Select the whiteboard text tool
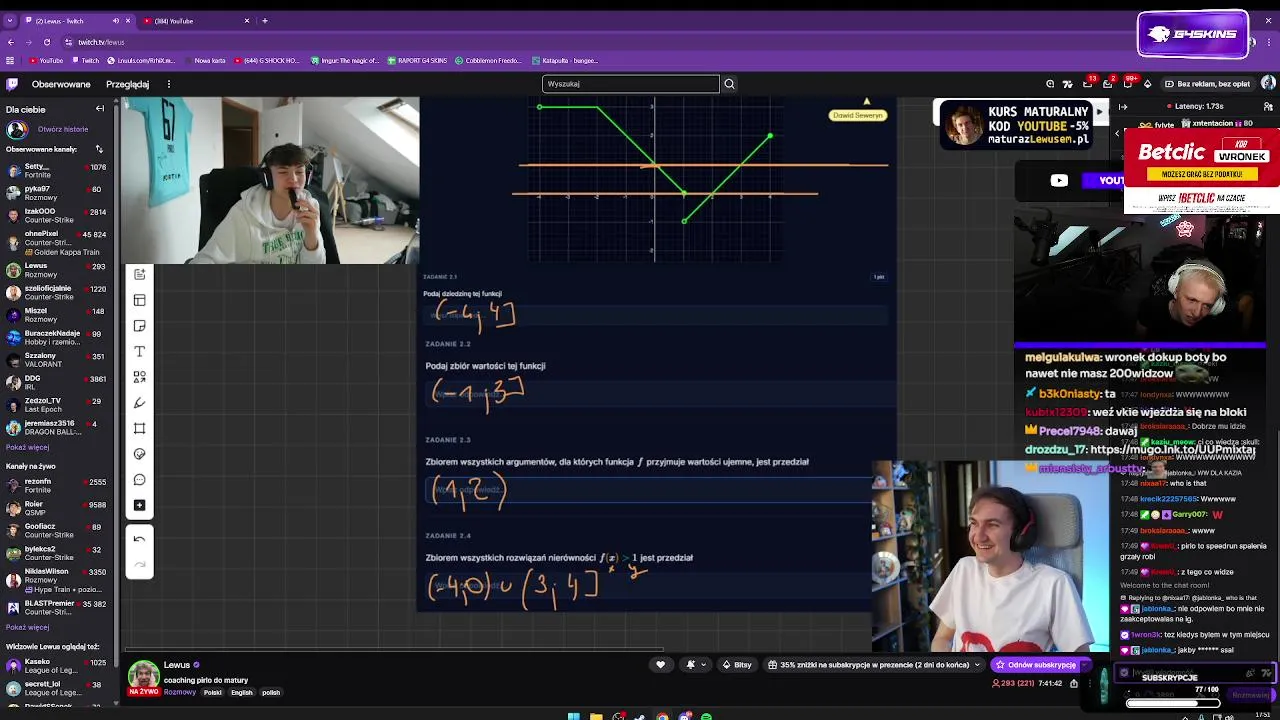1280x720 pixels. (x=139, y=352)
